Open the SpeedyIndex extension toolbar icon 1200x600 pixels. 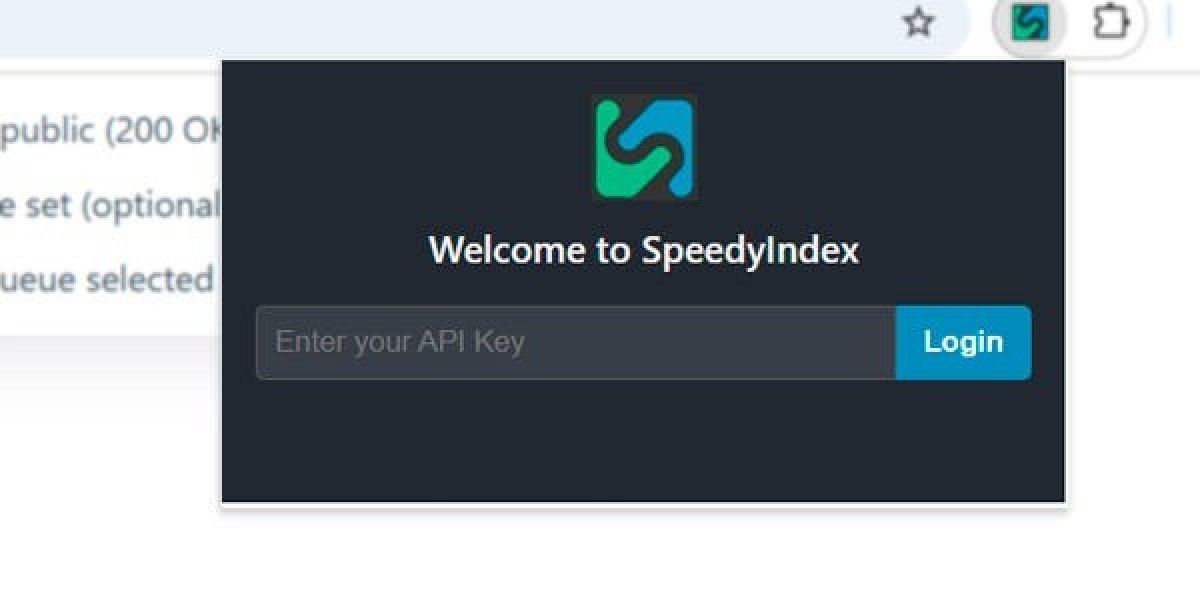click(1029, 23)
